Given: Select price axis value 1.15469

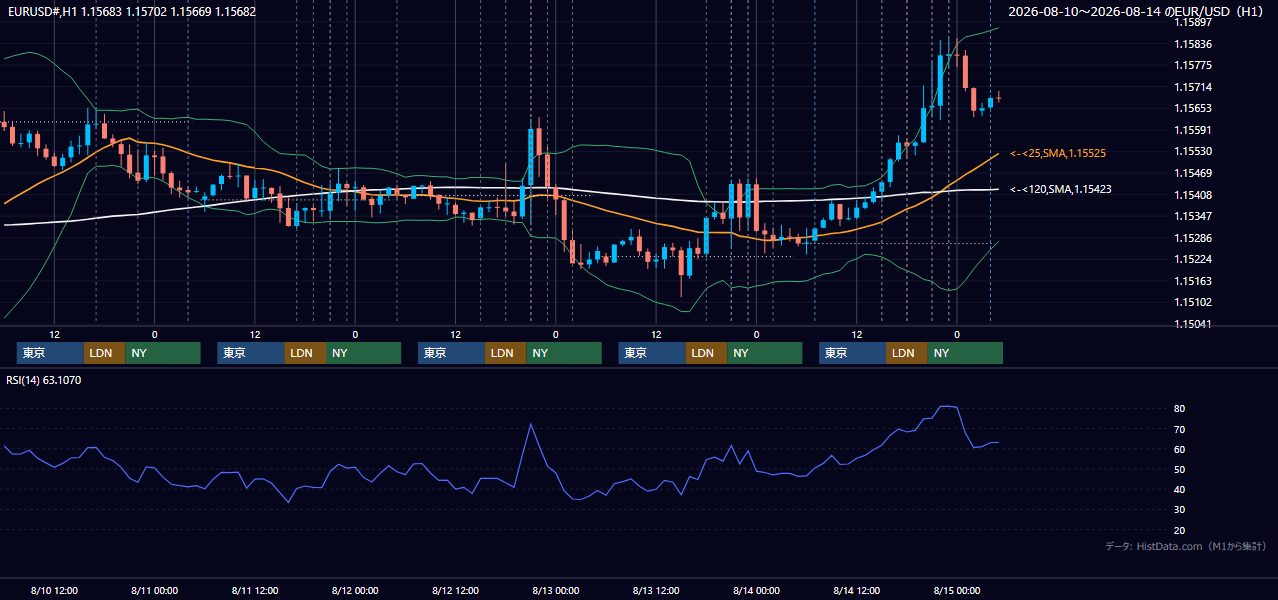Looking at the screenshot, I should click(1192, 173).
